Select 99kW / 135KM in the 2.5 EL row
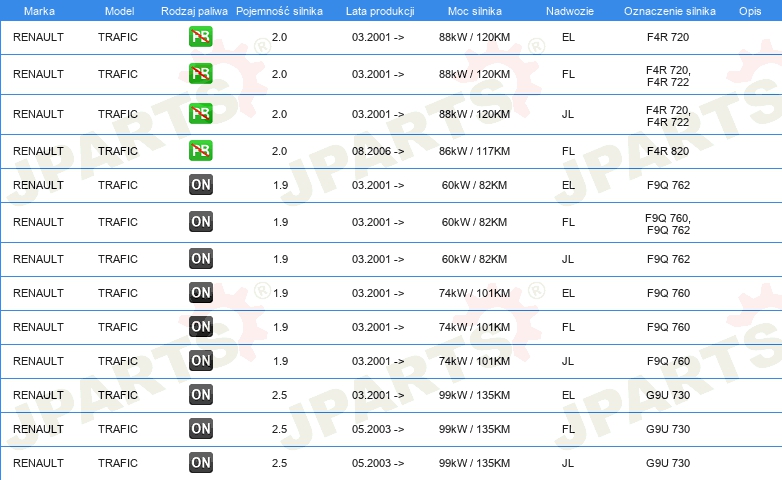The width and height of the screenshot is (782, 480). click(474, 395)
